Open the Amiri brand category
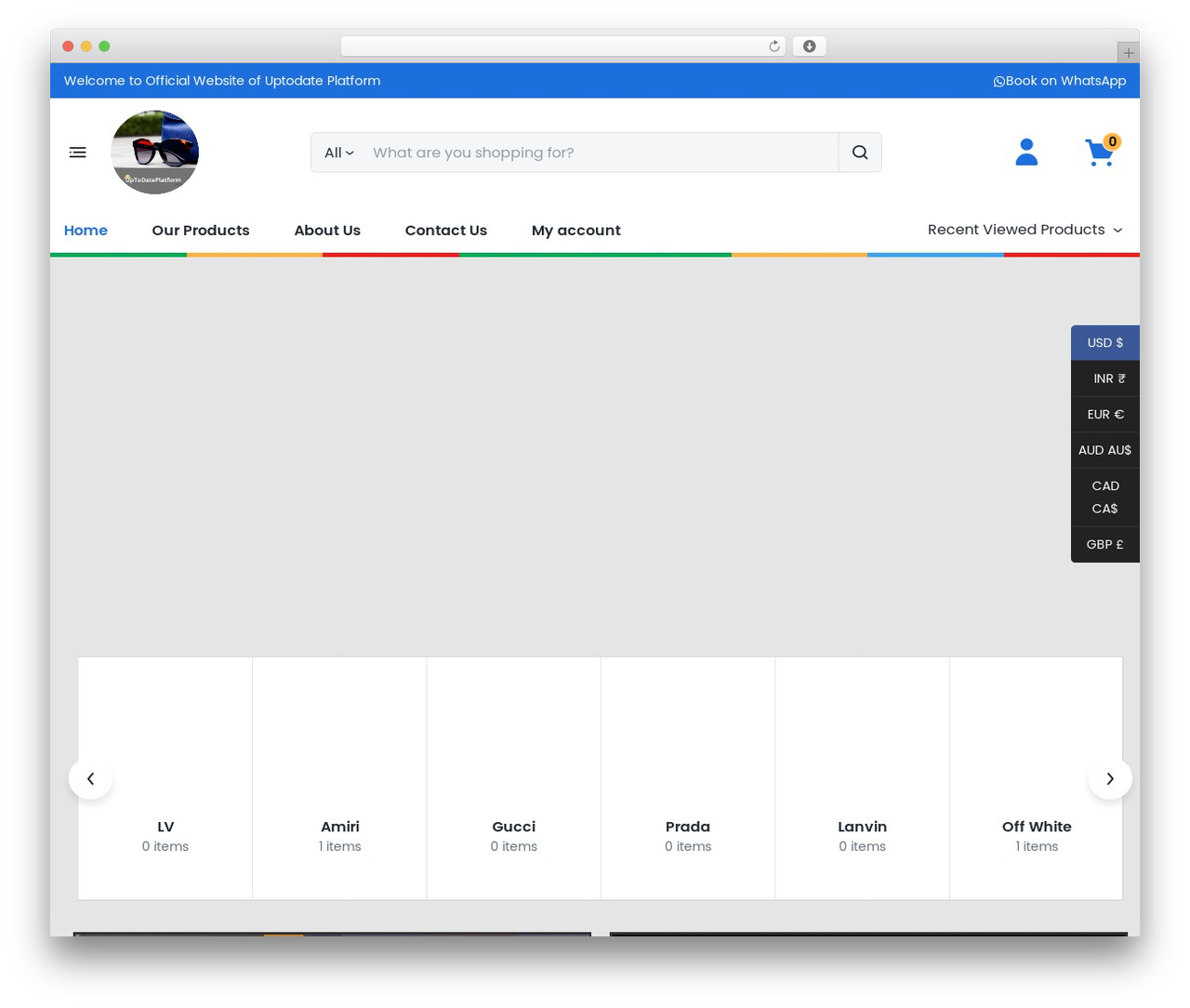This screenshot has width=1190, height=1008. point(340,778)
